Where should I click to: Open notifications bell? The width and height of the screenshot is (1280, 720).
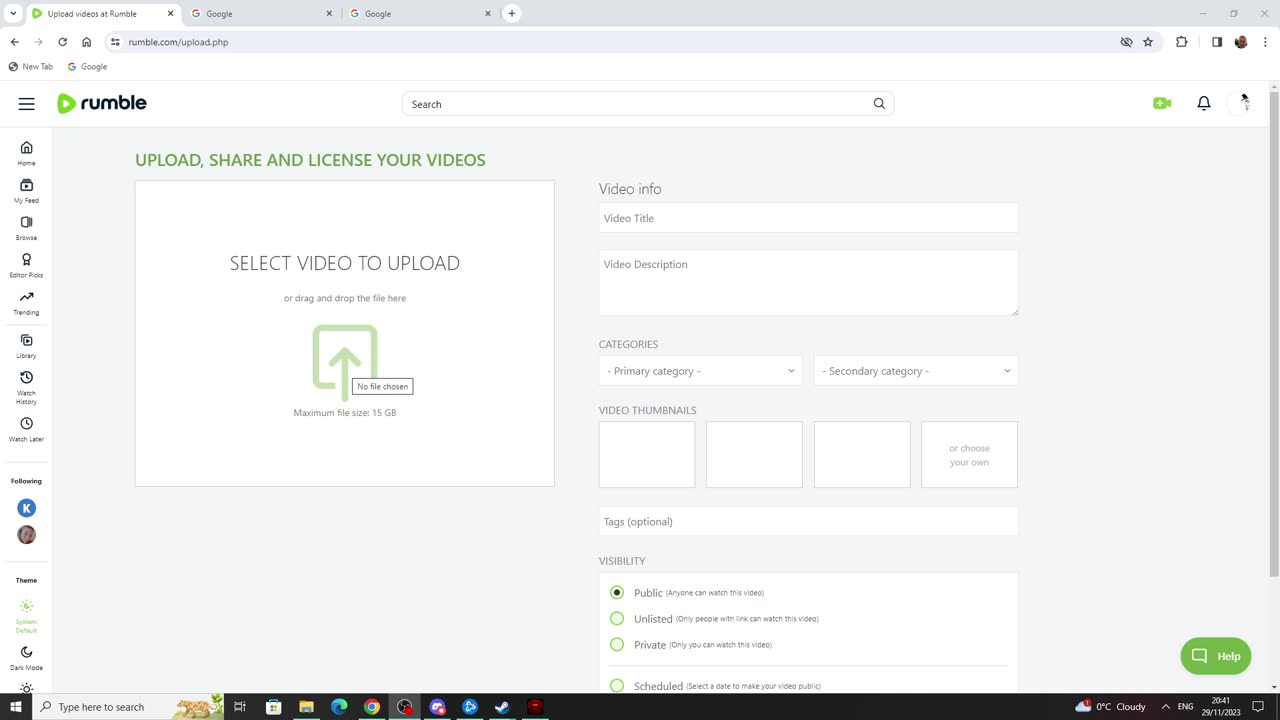point(1204,103)
